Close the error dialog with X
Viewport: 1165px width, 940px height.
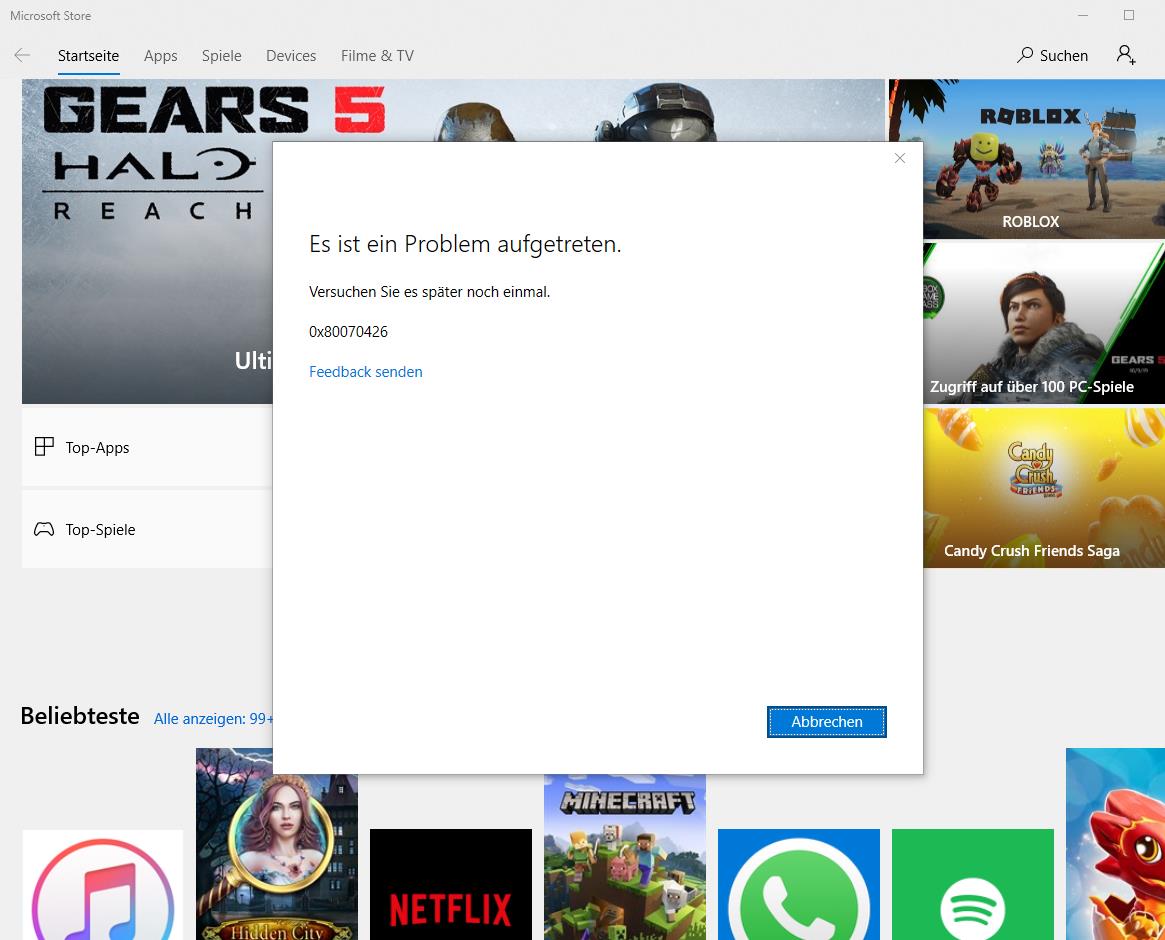[x=900, y=158]
